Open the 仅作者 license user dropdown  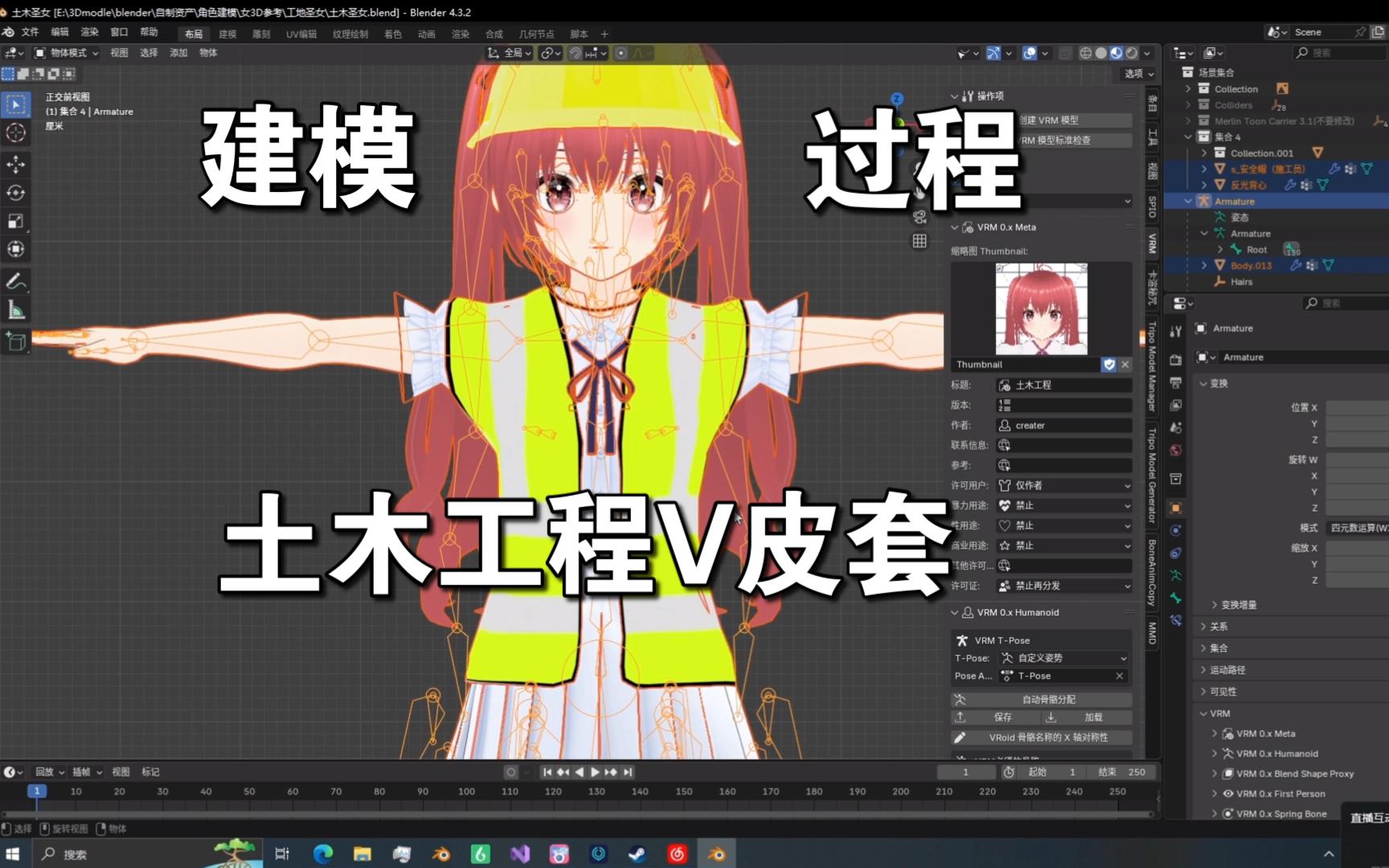tap(1063, 485)
